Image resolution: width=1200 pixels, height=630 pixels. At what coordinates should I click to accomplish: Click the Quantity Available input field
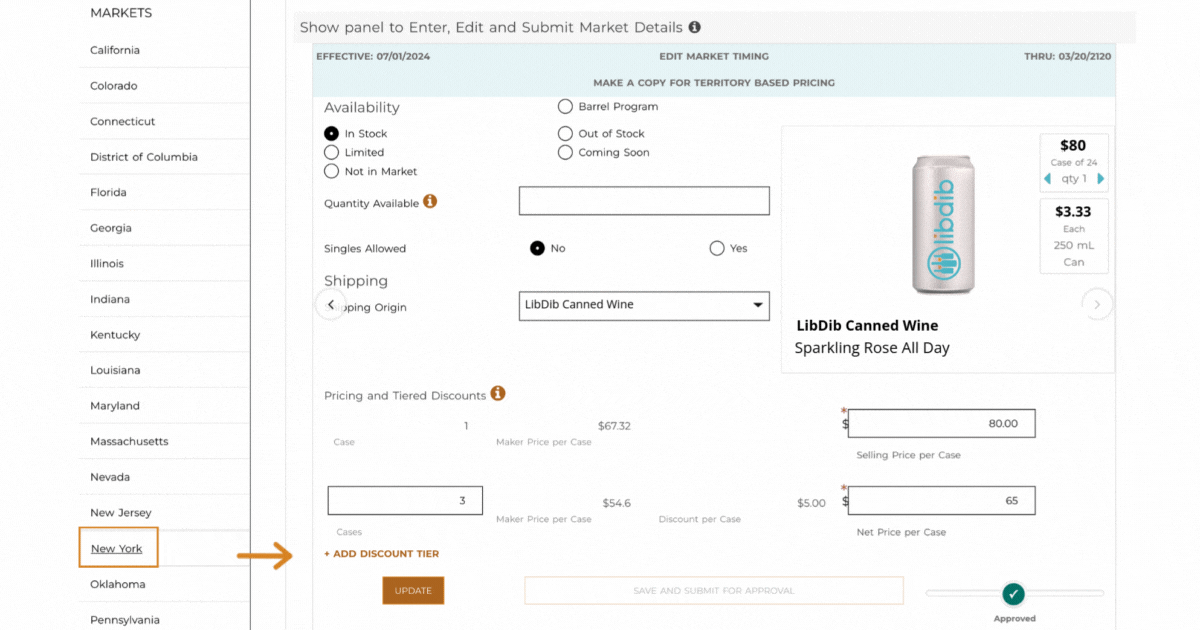point(644,201)
